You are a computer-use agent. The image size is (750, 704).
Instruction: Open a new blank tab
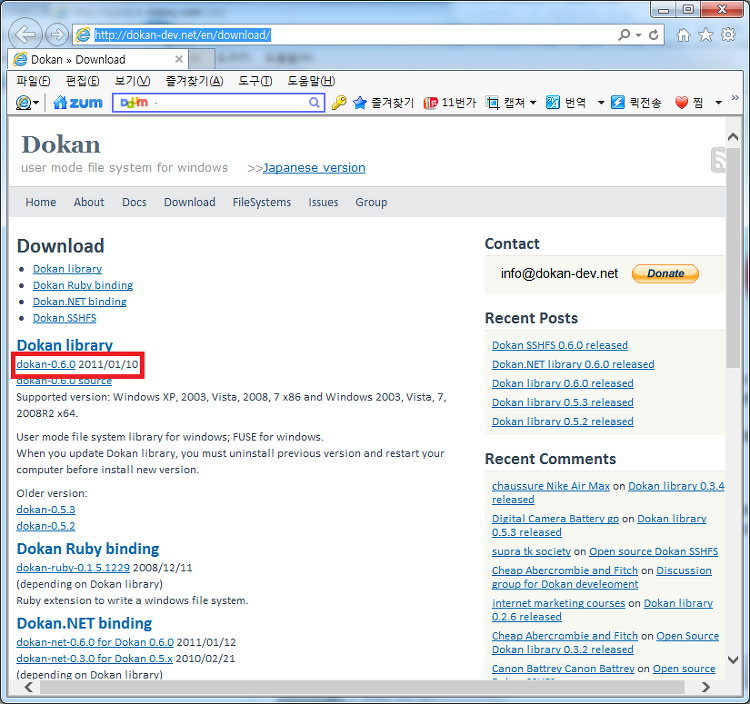click(201, 59)
